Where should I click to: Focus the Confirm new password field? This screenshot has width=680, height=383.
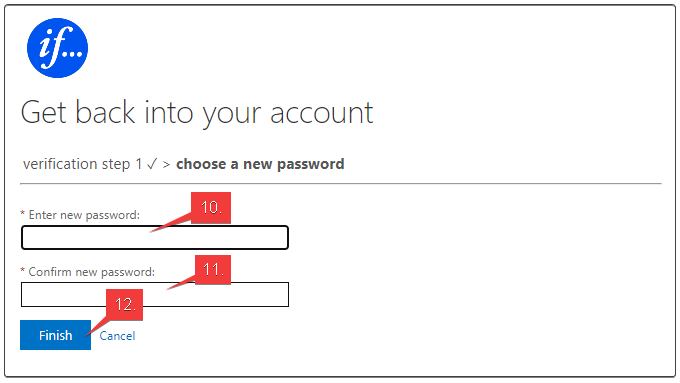point(155,295)
